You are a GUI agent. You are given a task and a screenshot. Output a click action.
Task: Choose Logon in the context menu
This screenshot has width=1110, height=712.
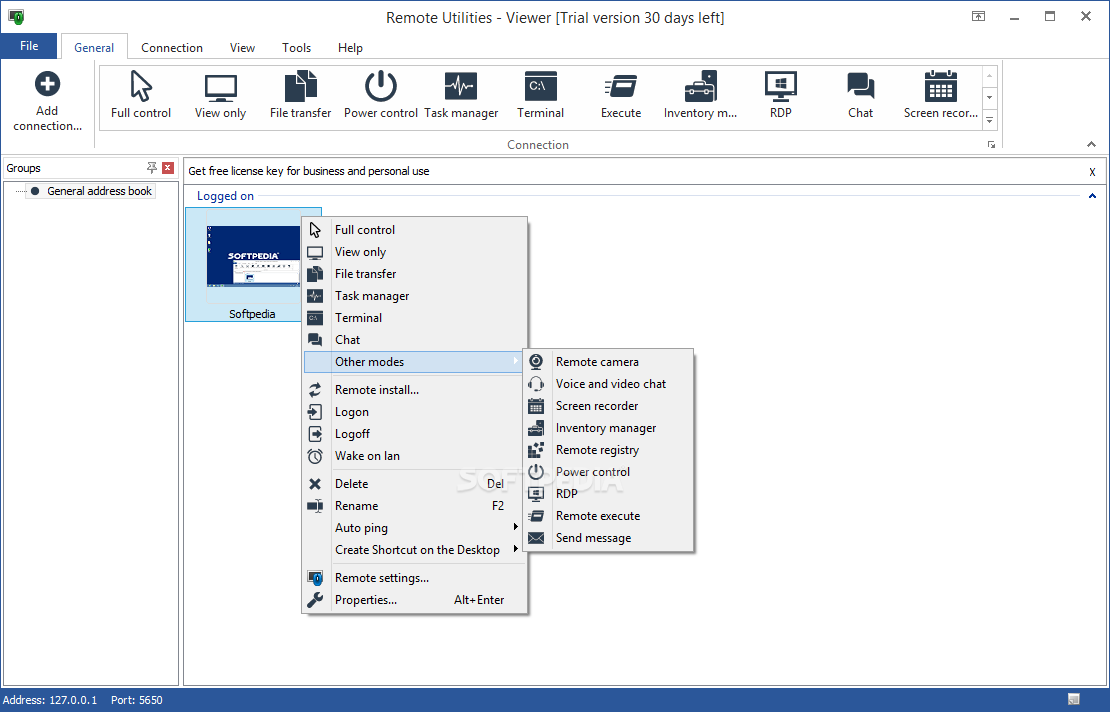point(415,412)
